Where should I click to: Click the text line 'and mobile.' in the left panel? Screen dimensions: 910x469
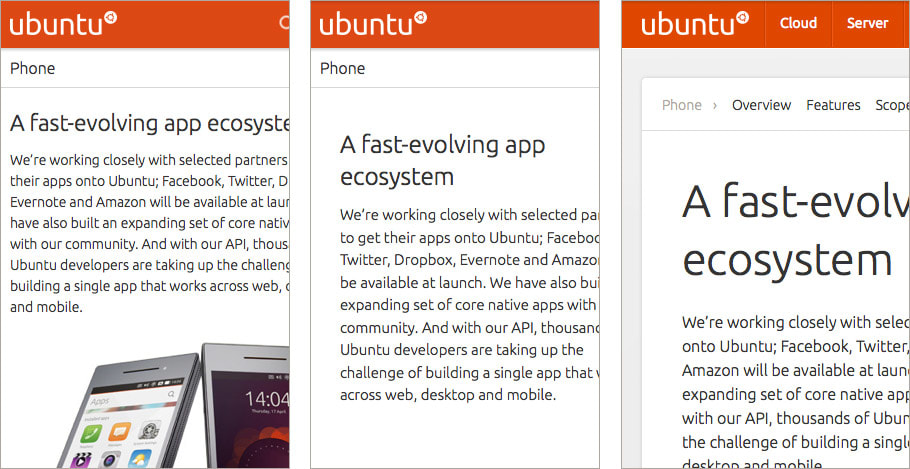(x=46, y=307)
